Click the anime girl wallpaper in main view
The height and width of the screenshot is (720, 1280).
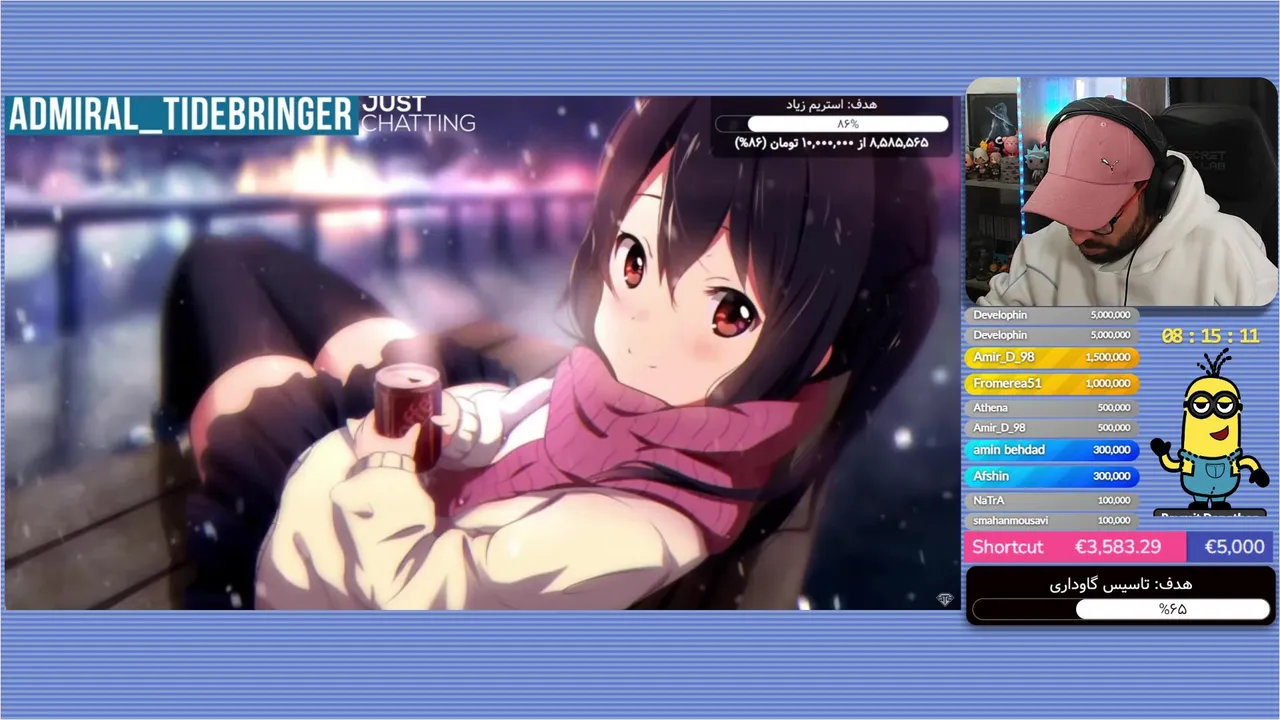pos(482,352)
